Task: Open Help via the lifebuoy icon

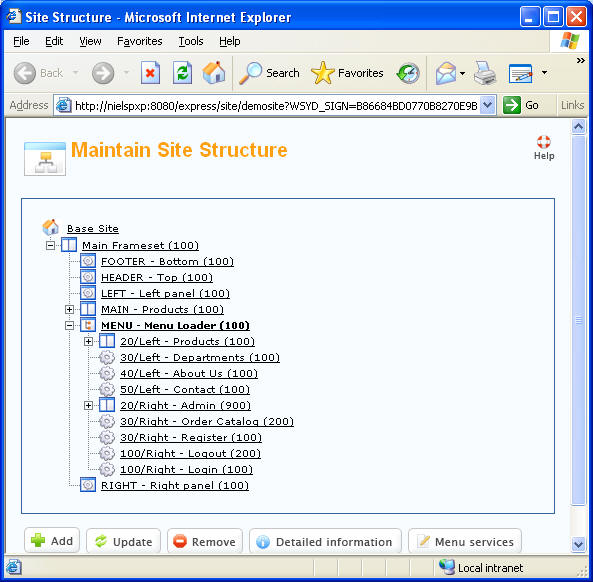Action: (x=544, y=142)
